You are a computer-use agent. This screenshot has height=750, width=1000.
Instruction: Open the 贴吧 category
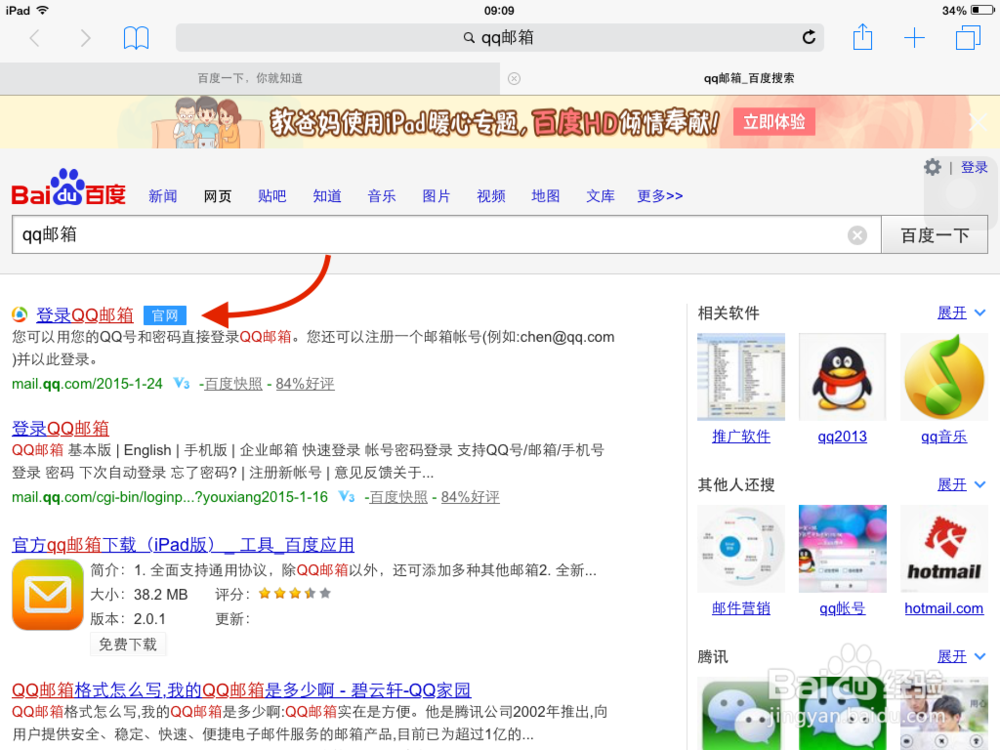(x=272, y=196)
